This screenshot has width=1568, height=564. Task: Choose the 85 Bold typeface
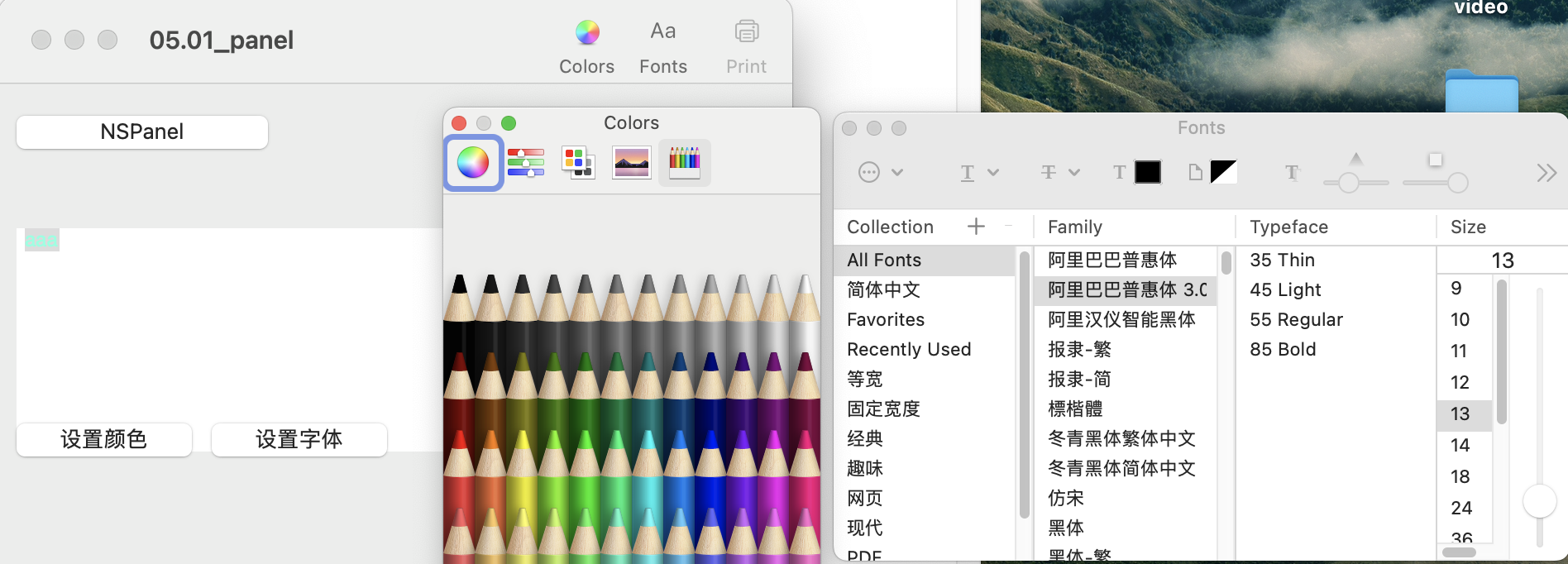coord(1335,350)
